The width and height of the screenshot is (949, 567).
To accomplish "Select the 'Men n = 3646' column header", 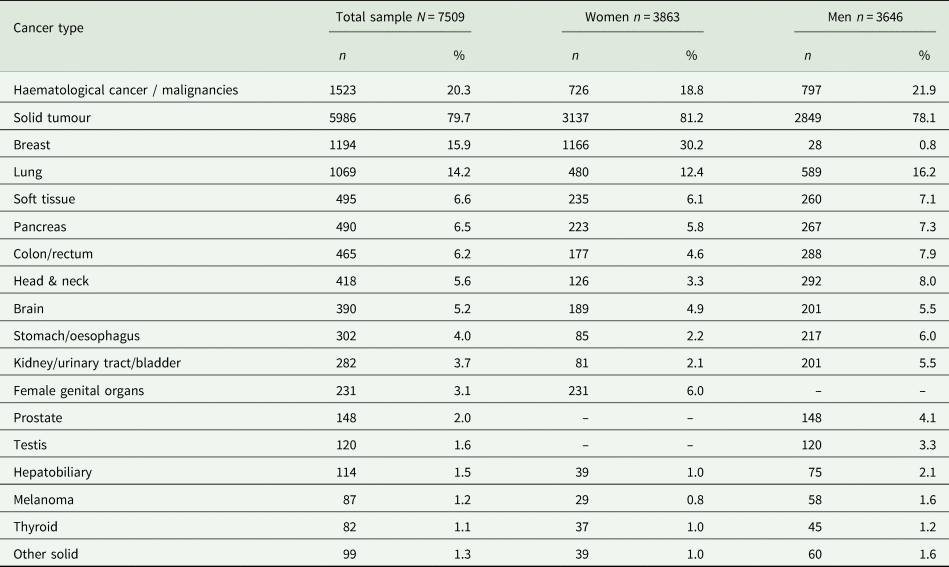I will [x=864, y=17].
